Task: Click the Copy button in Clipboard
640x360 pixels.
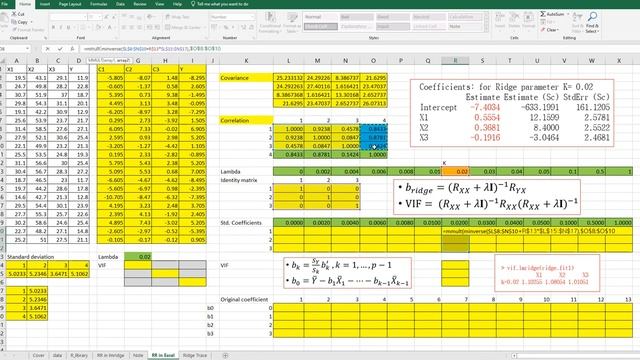Action: pos(20,22)
